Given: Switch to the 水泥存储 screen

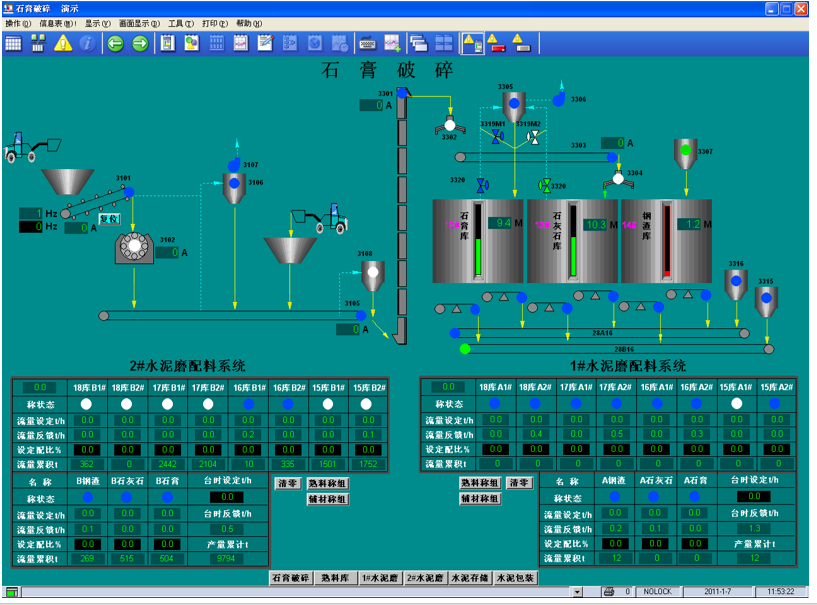Looking at the screenshot, I should [x=470, y=578].
